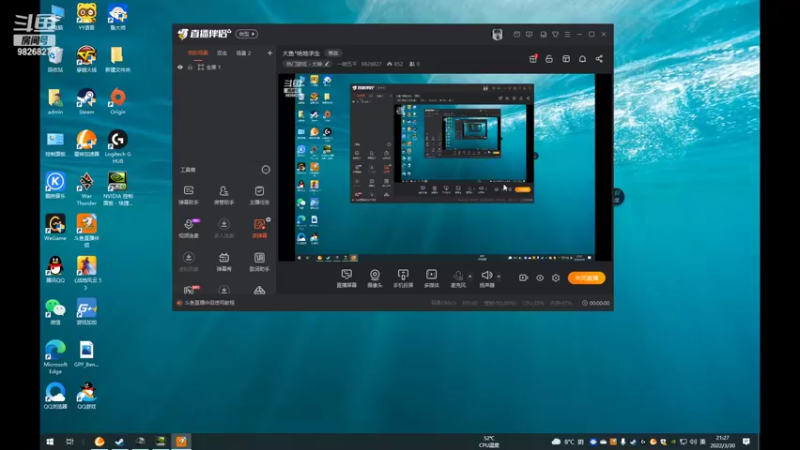
Task: Click the orange 关闭直播 button
Action: (x=586, y=278)
